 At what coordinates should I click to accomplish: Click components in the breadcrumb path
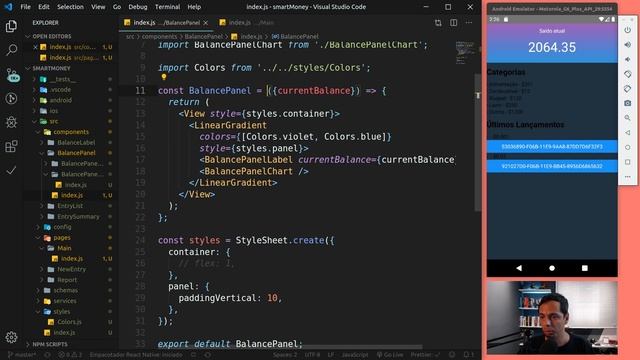coord(159,36)
